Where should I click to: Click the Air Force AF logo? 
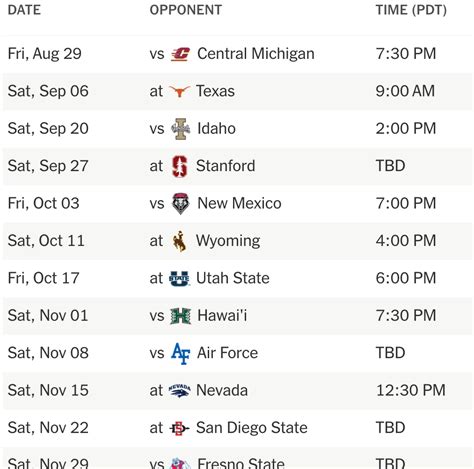click(180, 353)
